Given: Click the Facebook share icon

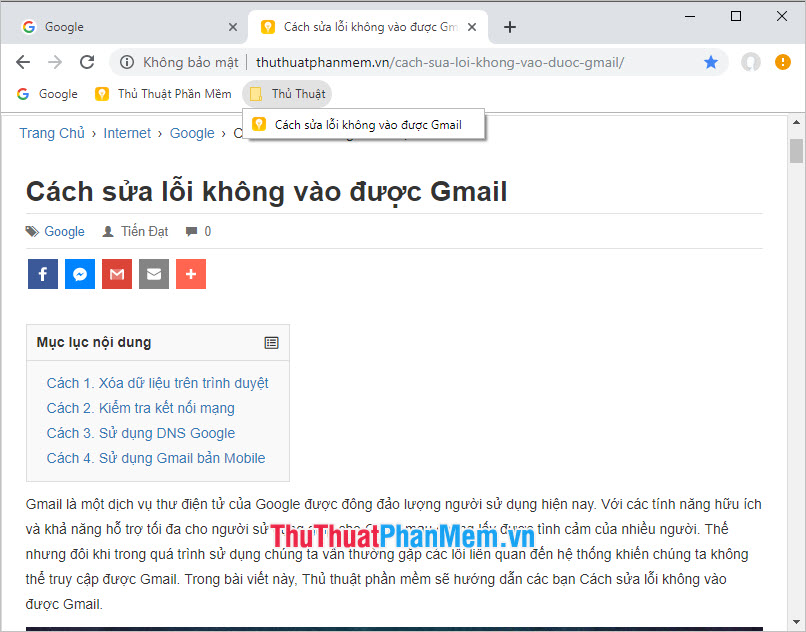Looking at the screenshot, I should [42, 273].
